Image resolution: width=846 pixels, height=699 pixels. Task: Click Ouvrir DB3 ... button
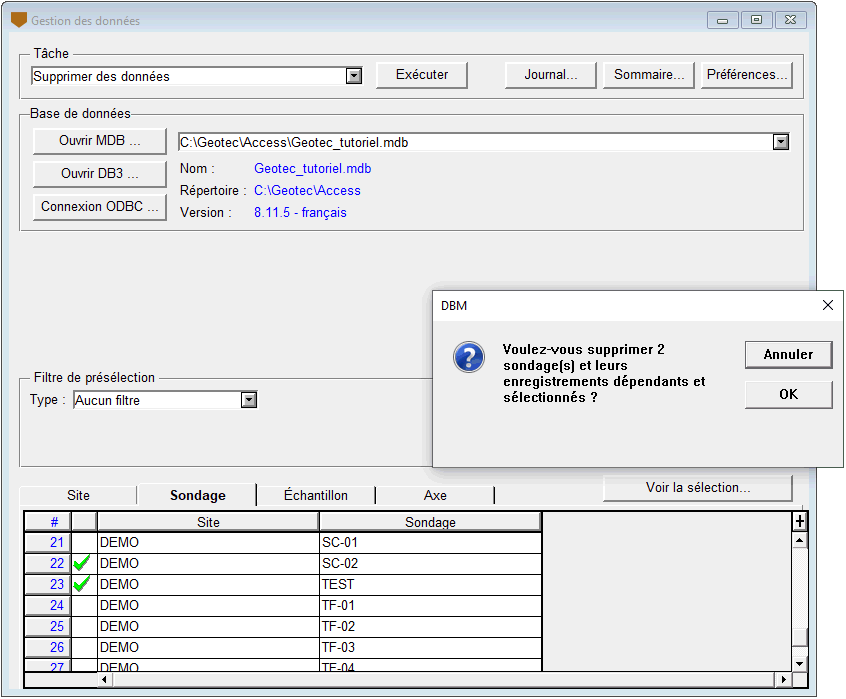point(100,174)
